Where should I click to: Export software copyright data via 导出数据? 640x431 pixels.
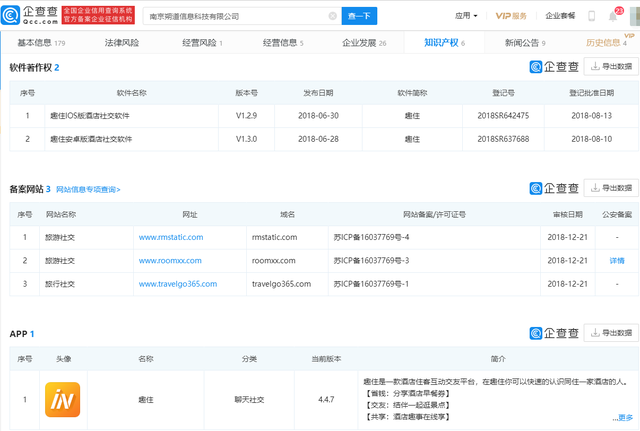611,67
